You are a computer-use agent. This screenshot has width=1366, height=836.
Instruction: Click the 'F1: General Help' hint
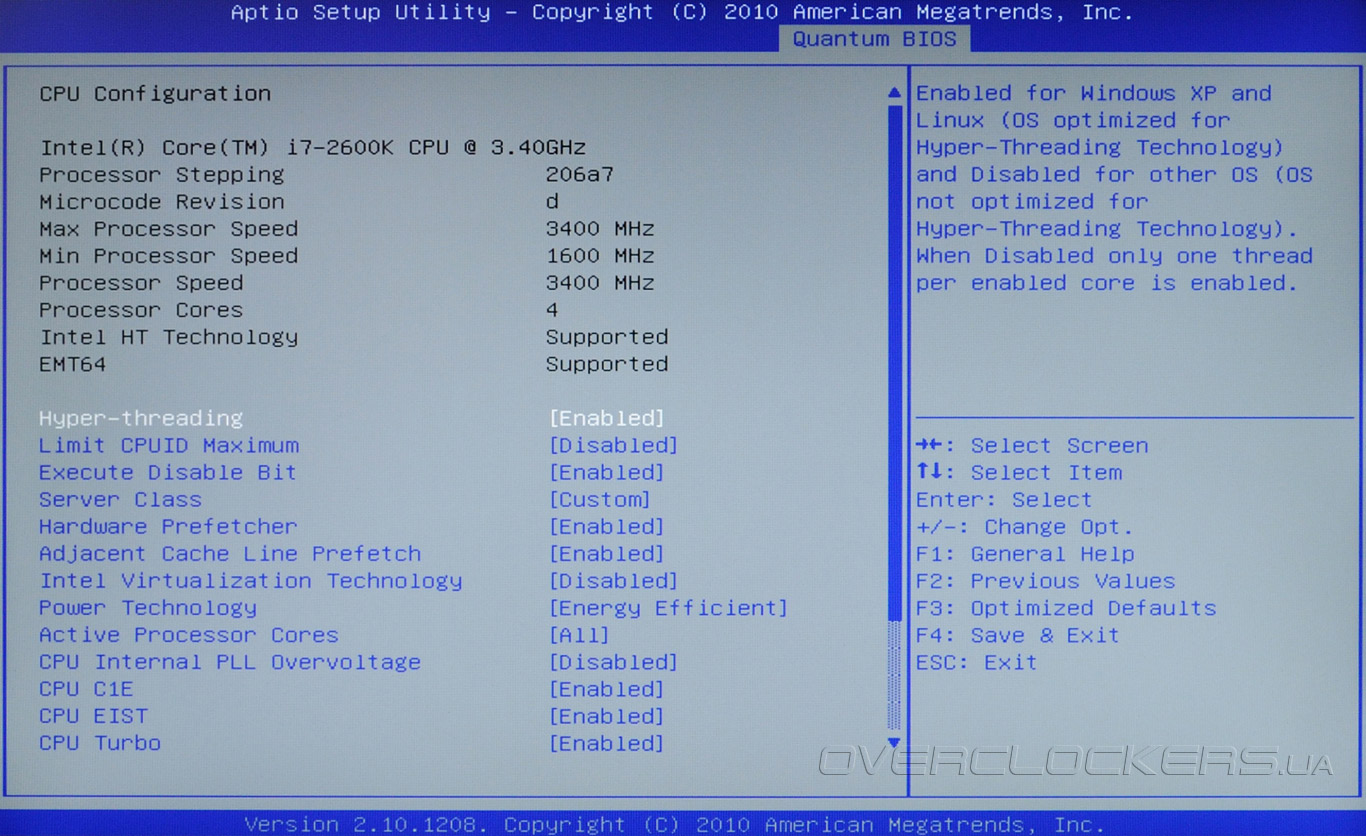pos(1025,553)
